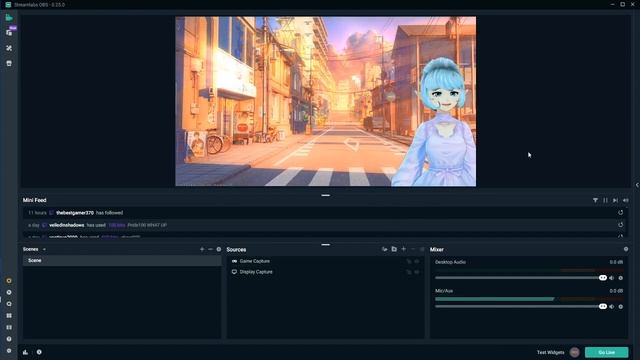This screenshot has height=360, width=640.
Task: Open Mixer advanced settings gear
Action: coord(626,249)
